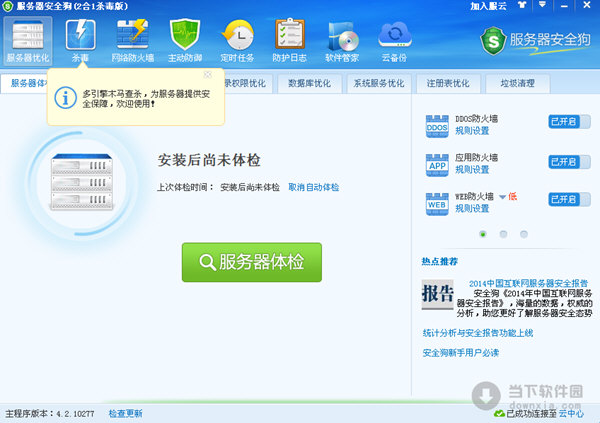Click 取消自动体检 link
The image size is (600, 423).
(x=314, y=187)
